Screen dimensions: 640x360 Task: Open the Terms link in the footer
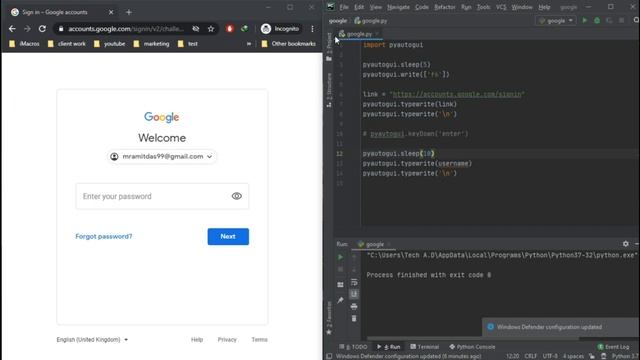[x=259, y=340]
